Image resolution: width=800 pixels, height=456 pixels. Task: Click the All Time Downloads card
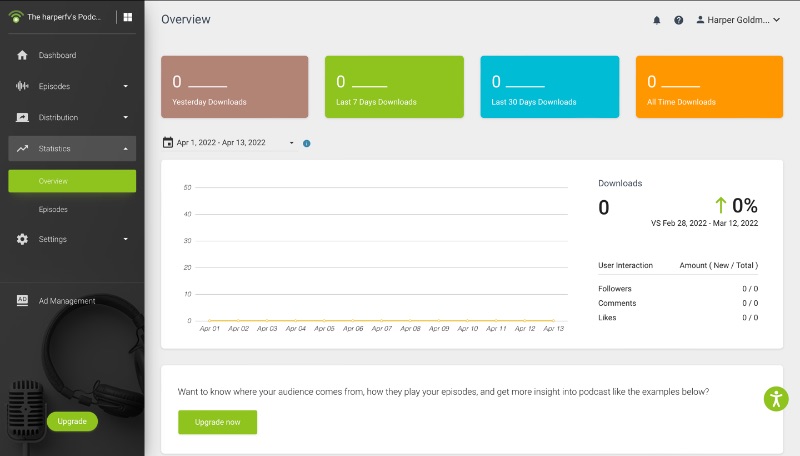[x=709, y=87]
